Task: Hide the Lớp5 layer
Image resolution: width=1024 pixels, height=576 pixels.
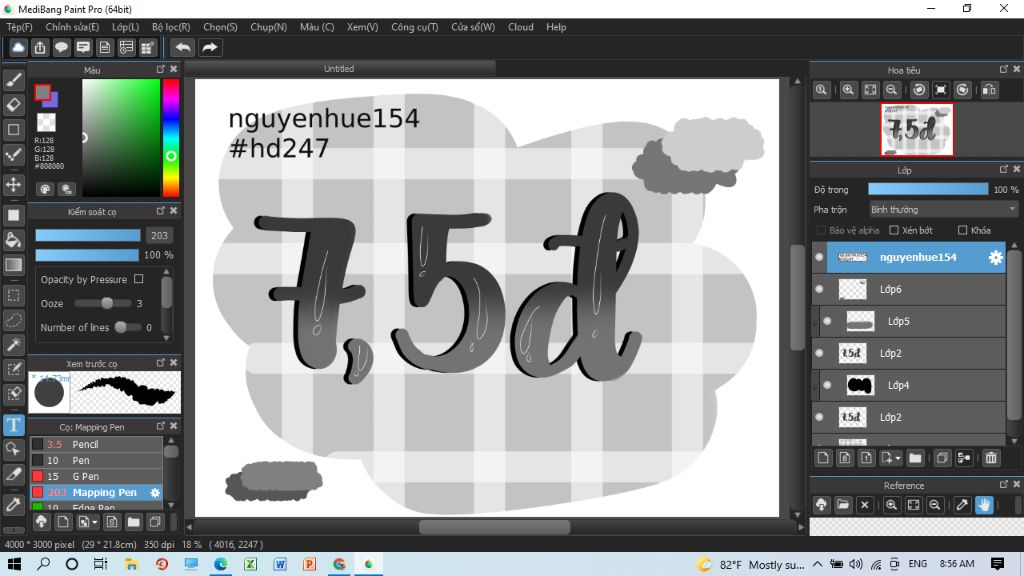Action: (x=827, y=321)
